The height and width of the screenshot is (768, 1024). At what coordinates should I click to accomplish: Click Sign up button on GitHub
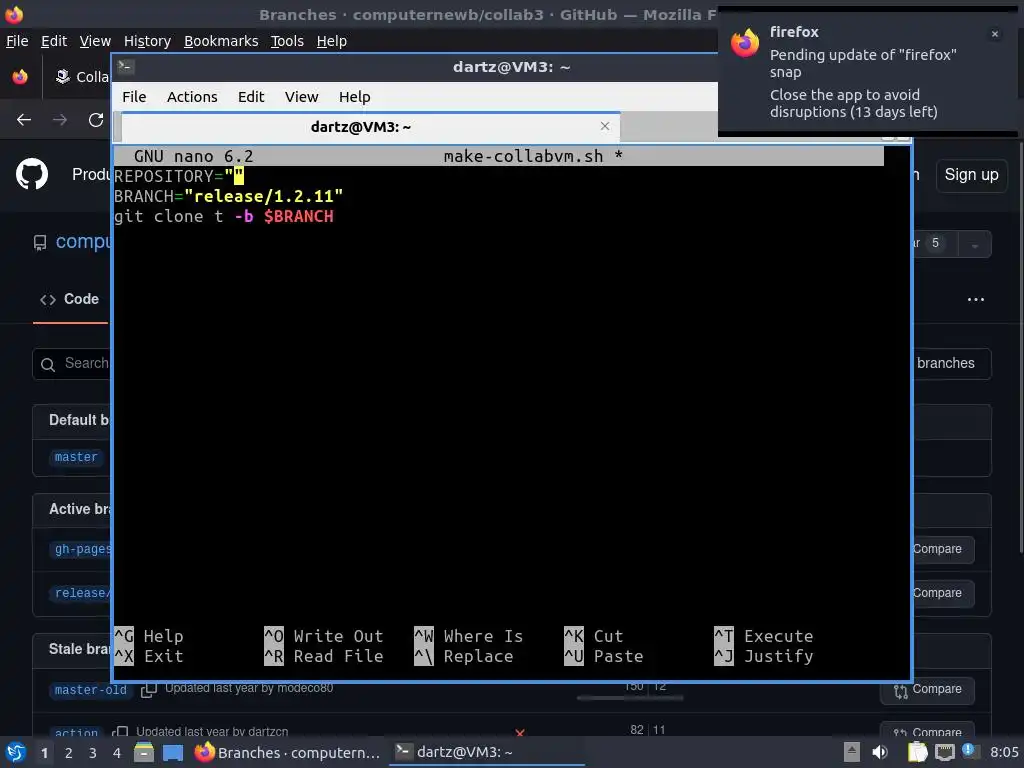click(x=971, y=175)
